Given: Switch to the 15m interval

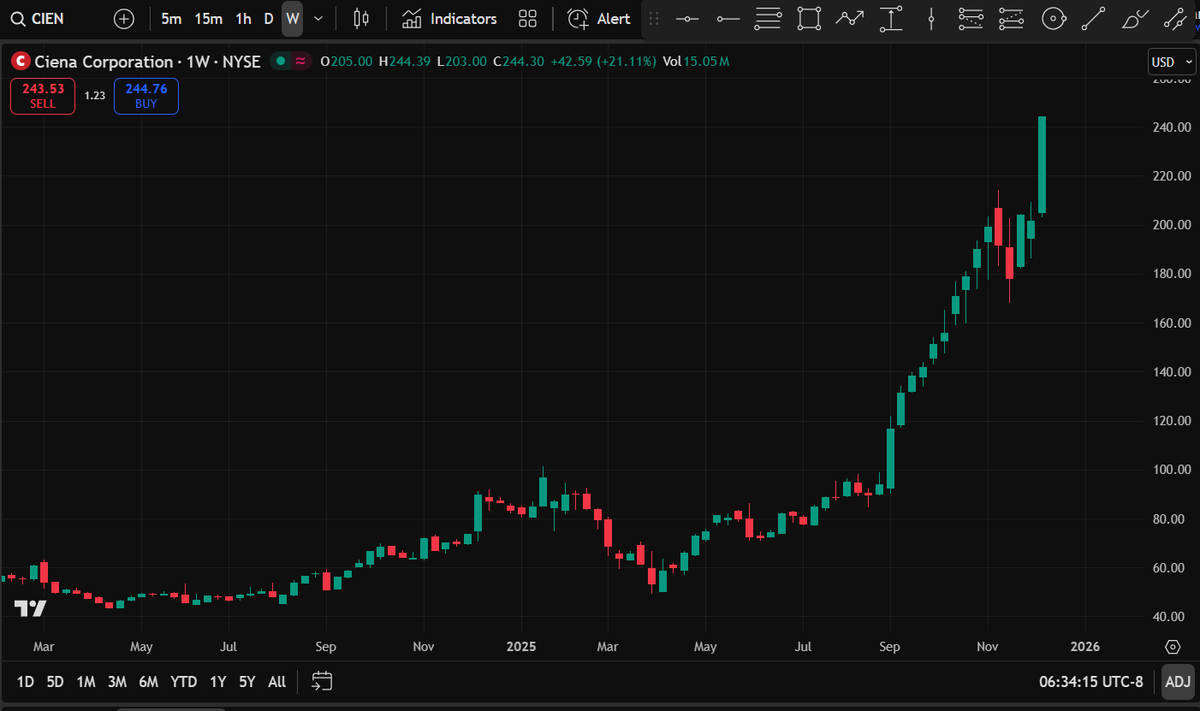Looking at the screenshot, I should [208, 18].
